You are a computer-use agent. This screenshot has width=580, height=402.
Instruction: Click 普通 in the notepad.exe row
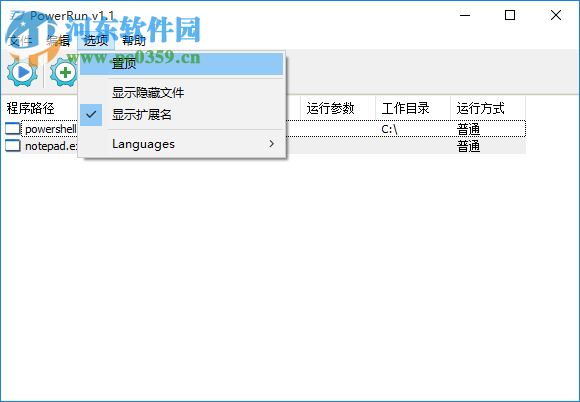click(468, 146)
